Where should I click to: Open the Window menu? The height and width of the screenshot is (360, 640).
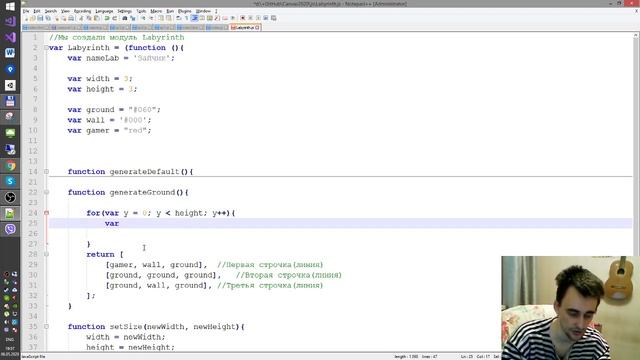tap(203, 11)
